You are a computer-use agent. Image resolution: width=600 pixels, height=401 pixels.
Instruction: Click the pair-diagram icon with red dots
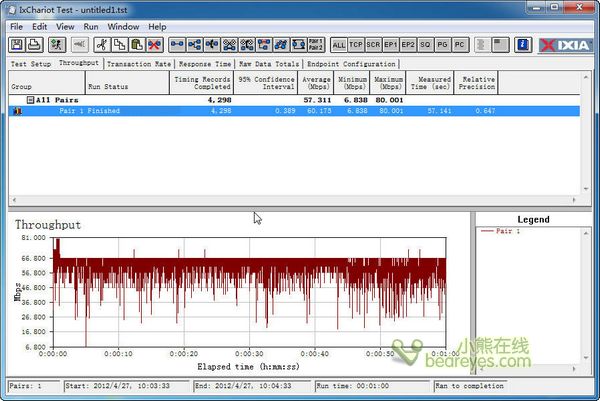click(x=264, y=45)
